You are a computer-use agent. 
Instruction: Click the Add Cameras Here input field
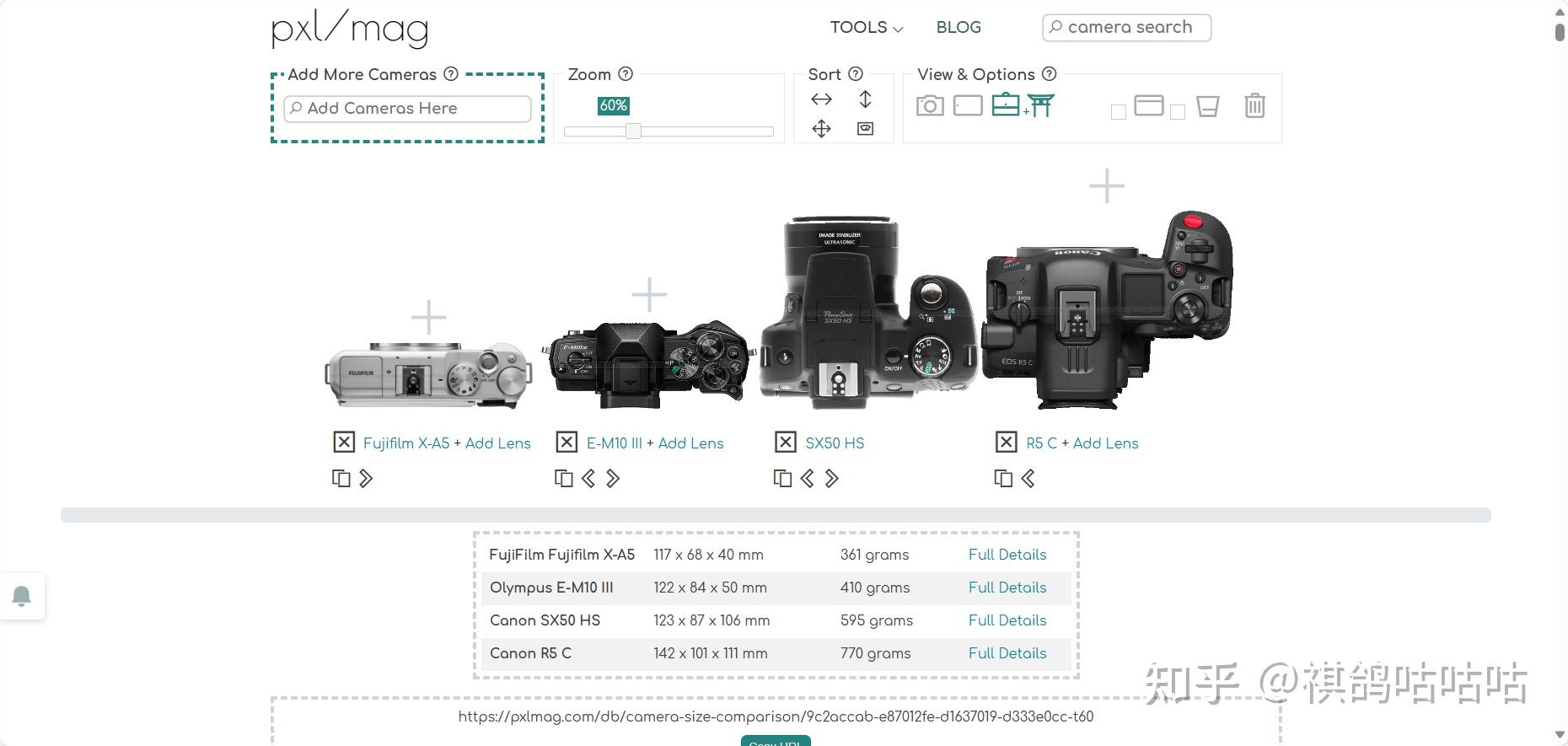408,109
